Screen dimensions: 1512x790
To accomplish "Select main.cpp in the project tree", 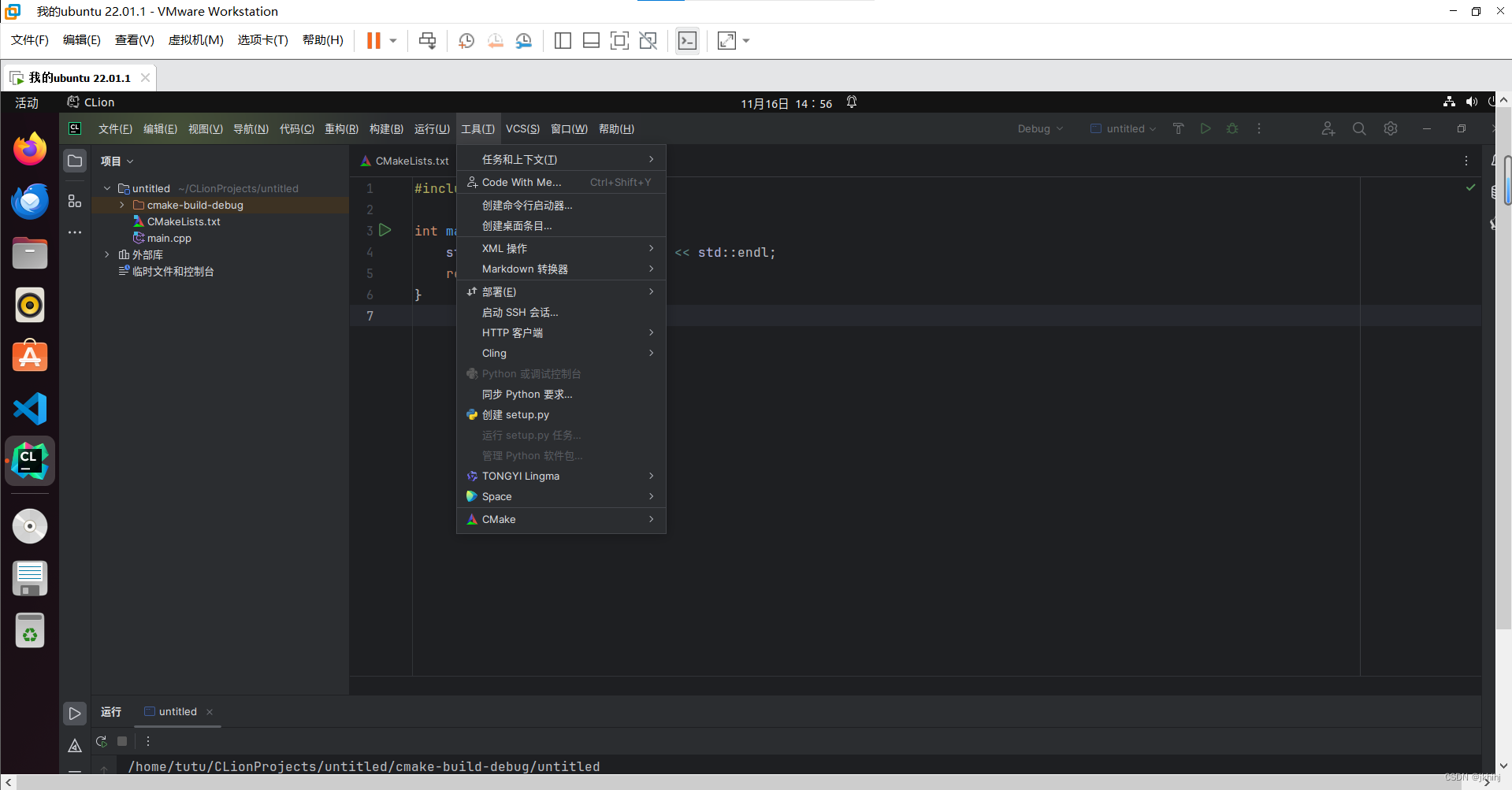I will [x=169, y=238].
